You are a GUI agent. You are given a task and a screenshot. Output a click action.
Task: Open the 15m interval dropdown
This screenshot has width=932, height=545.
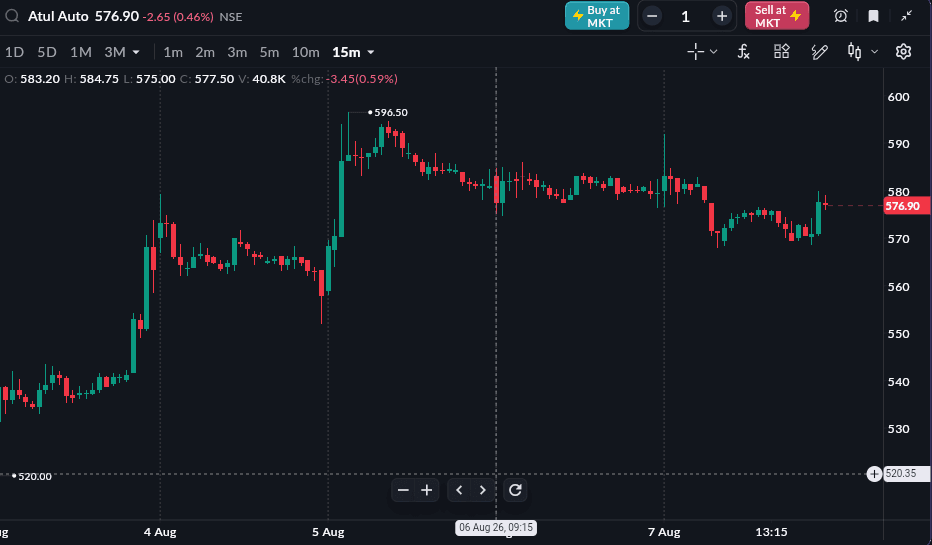coord(353,52)
